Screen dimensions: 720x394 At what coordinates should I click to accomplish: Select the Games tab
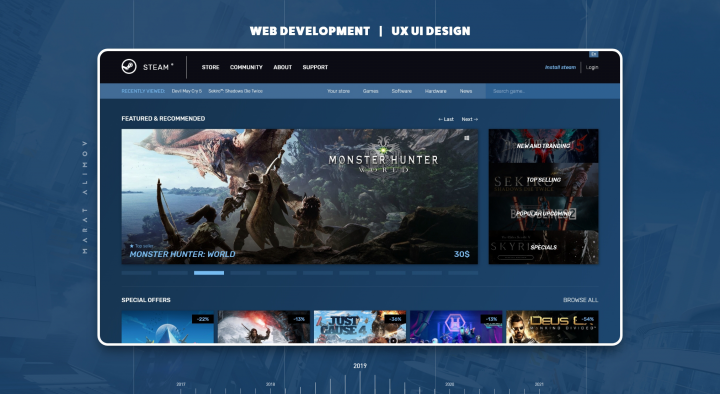pyautogui.click(x=371, y=91)
